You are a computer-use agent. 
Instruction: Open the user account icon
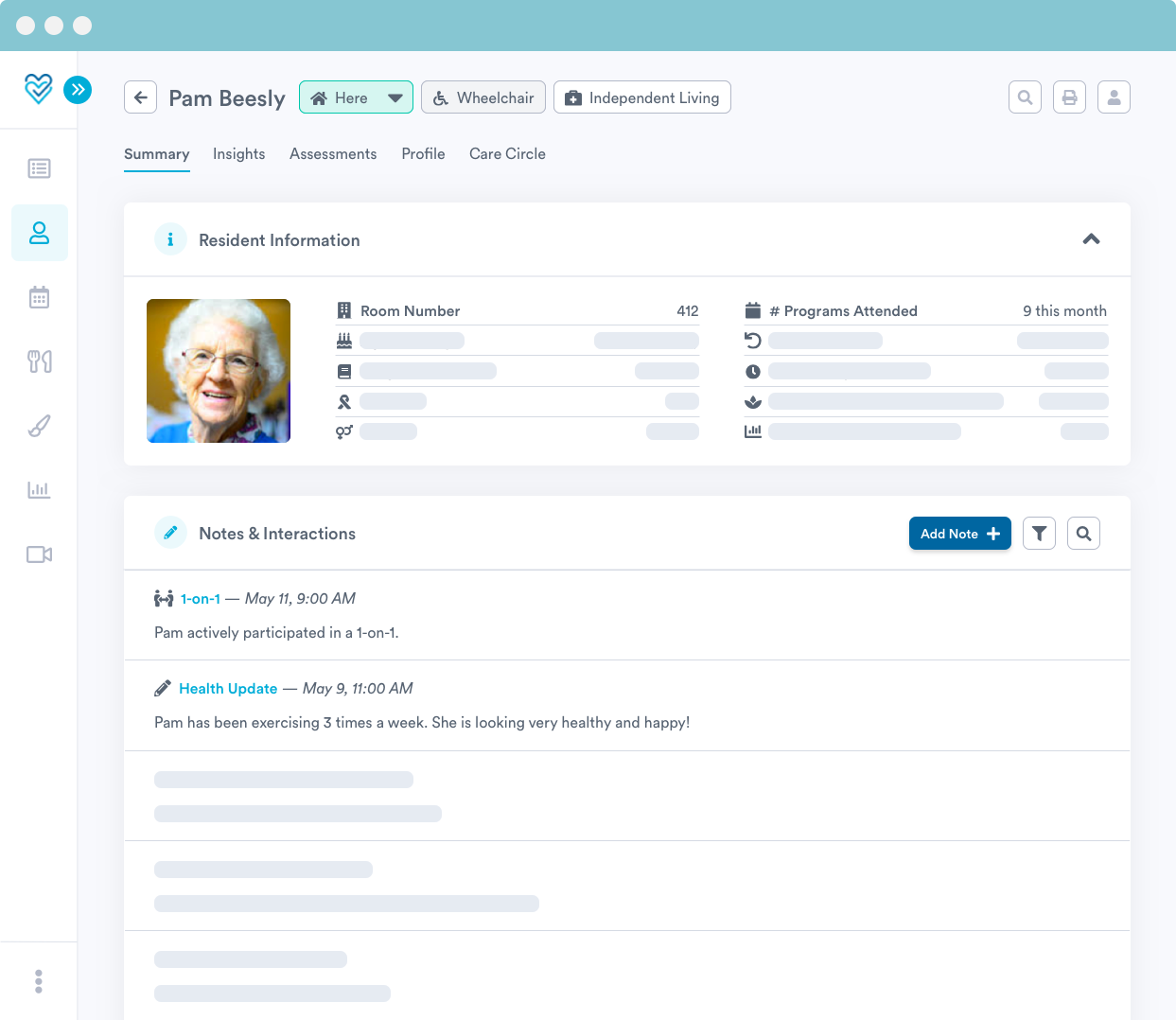pyautogui.click(x=1114, y=97)
